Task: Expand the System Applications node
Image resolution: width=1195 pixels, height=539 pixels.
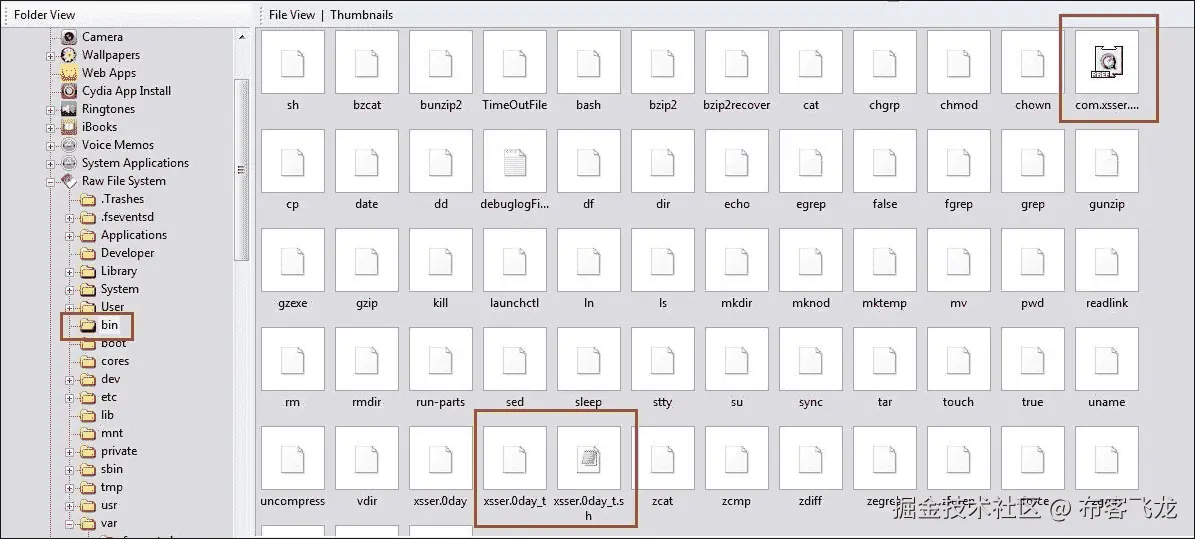Action: pyautogui.click(x=50, y=164)
